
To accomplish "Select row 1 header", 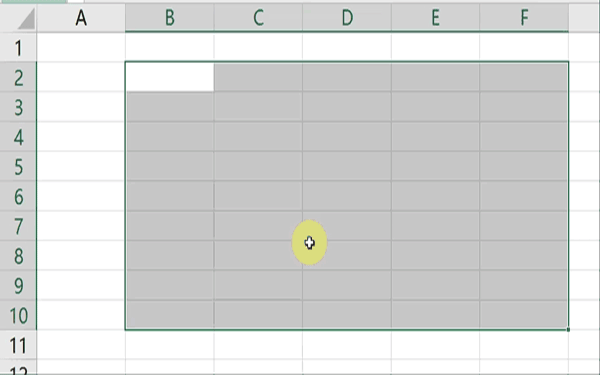I will coord(18,47).
